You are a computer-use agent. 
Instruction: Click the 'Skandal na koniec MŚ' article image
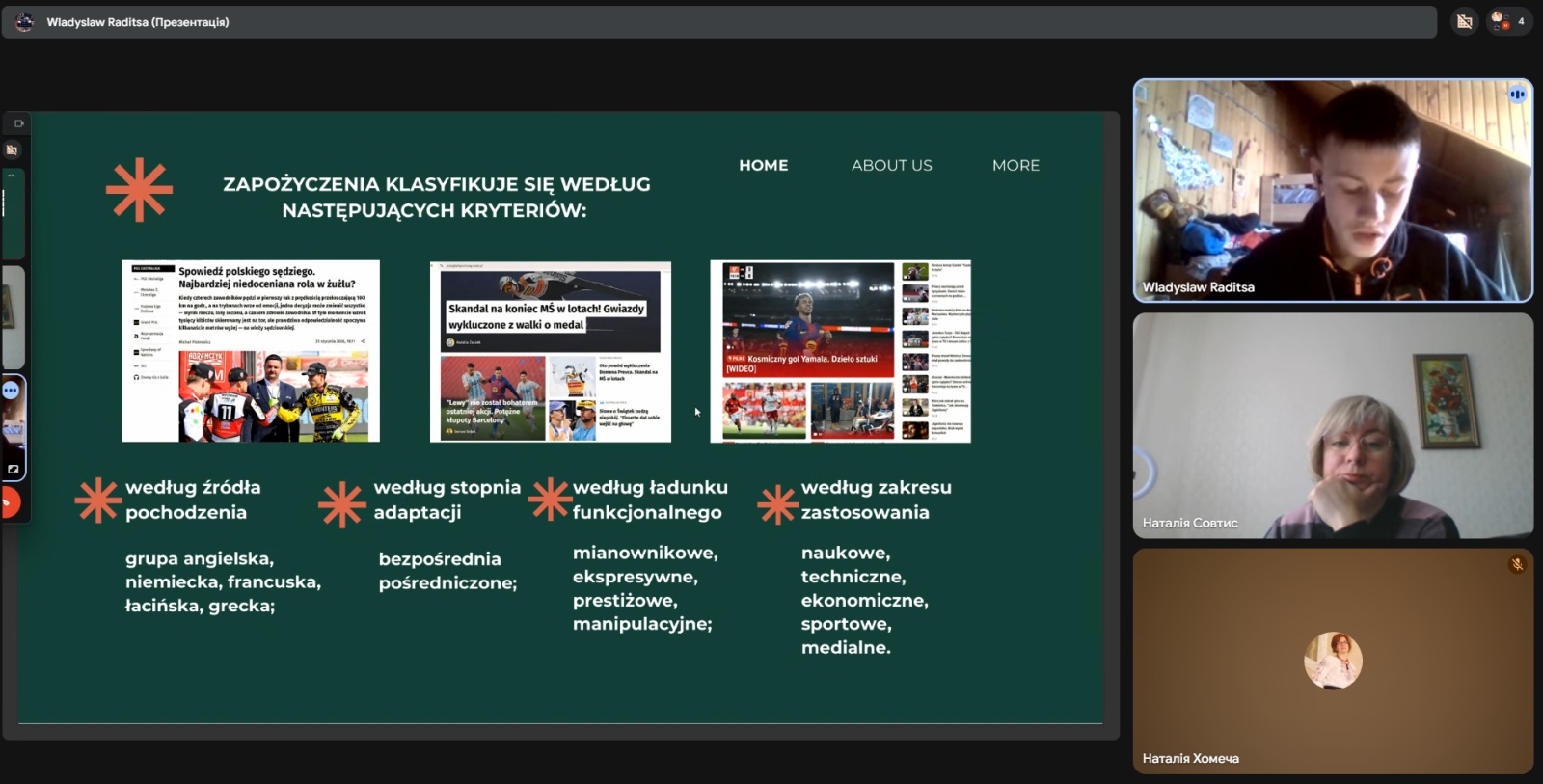[550, 352]
